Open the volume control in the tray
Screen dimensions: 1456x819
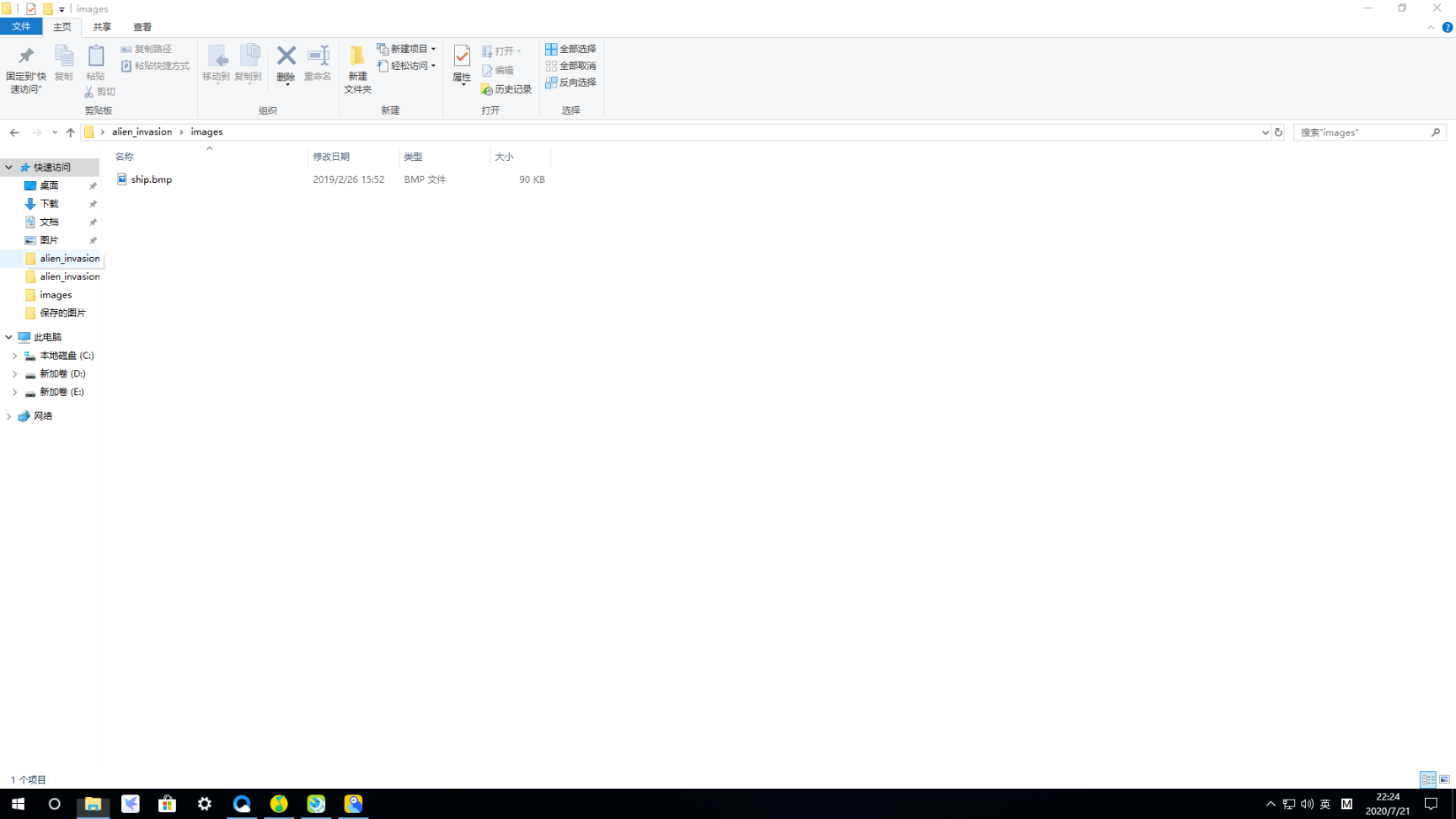click(1307, 804)
